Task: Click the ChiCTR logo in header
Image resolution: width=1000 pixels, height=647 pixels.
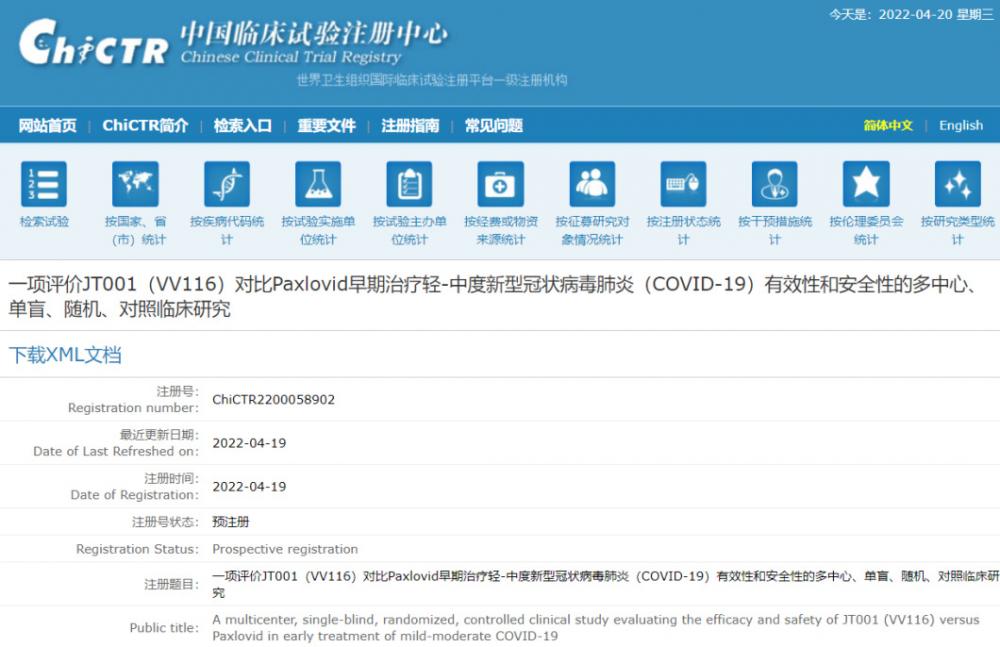Action: click(94, 43)
